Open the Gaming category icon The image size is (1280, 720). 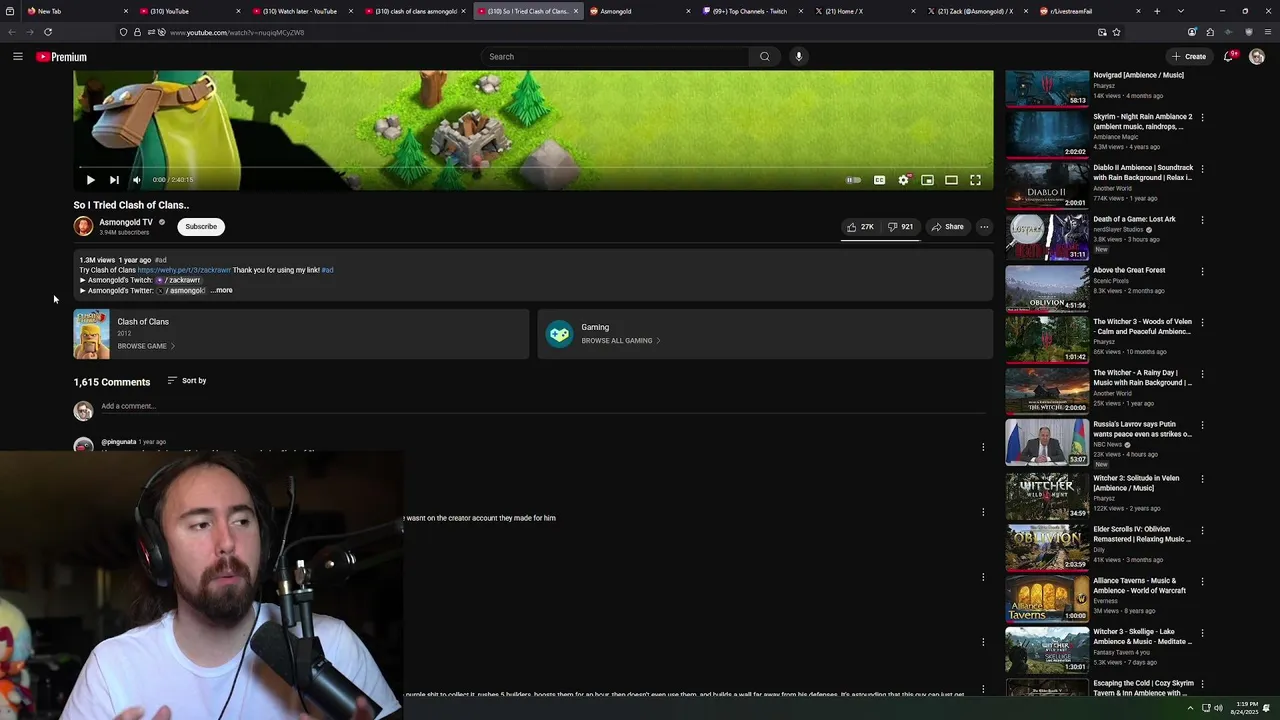click(560, 334)
